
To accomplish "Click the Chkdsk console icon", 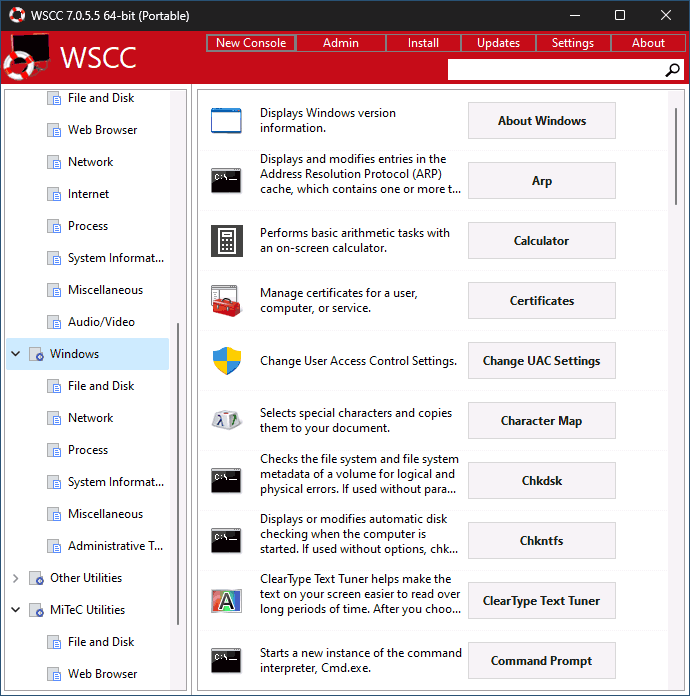I will coord(226,480).
